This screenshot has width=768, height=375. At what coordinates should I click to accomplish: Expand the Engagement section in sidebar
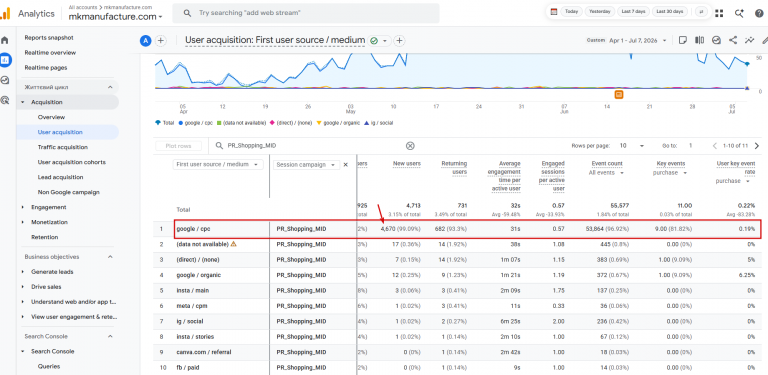(48, 207)
